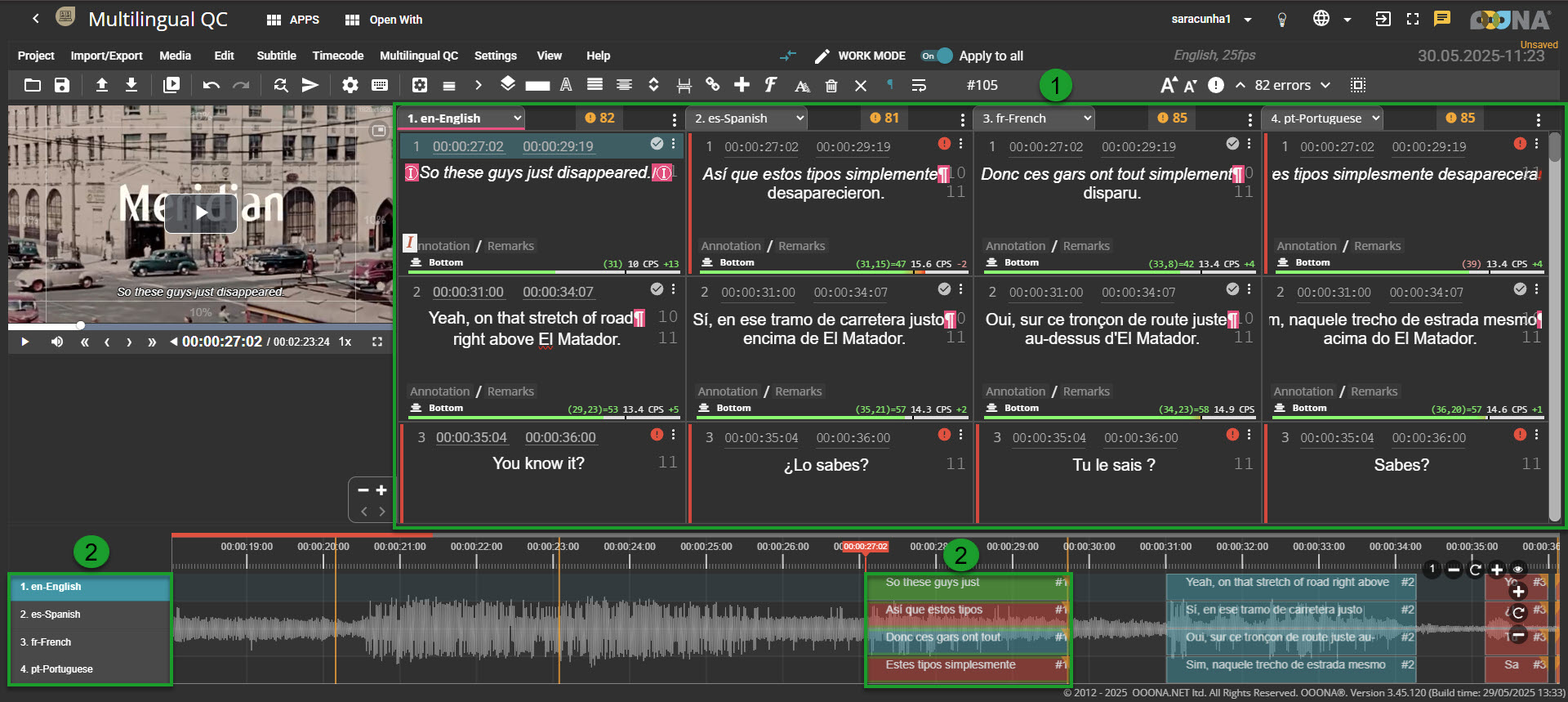
Task: Click the Save project icon
Action: click(x=62, y=85)
